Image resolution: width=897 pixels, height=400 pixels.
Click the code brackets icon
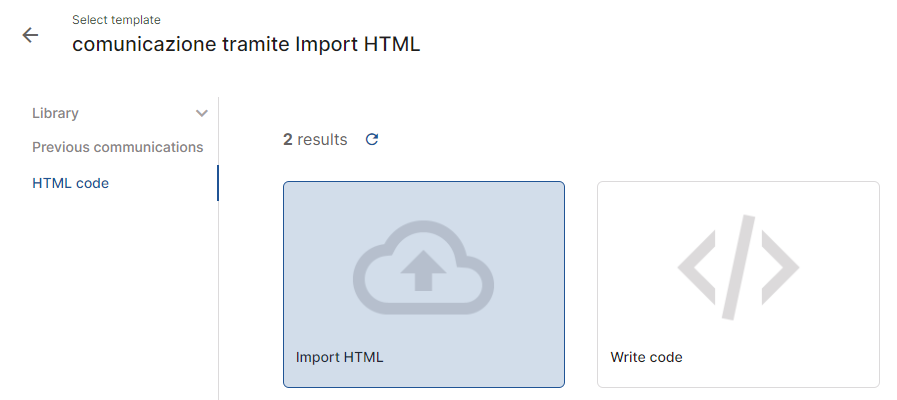(x=738, y=267)
